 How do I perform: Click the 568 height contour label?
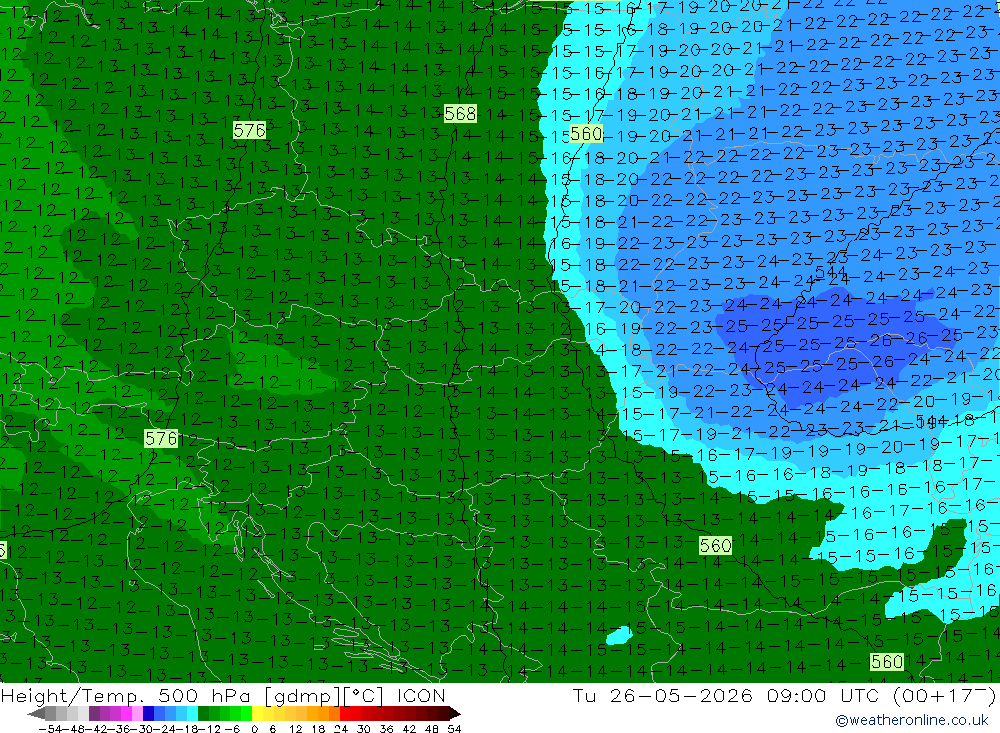pyautogui.click(x=460, y=114)
